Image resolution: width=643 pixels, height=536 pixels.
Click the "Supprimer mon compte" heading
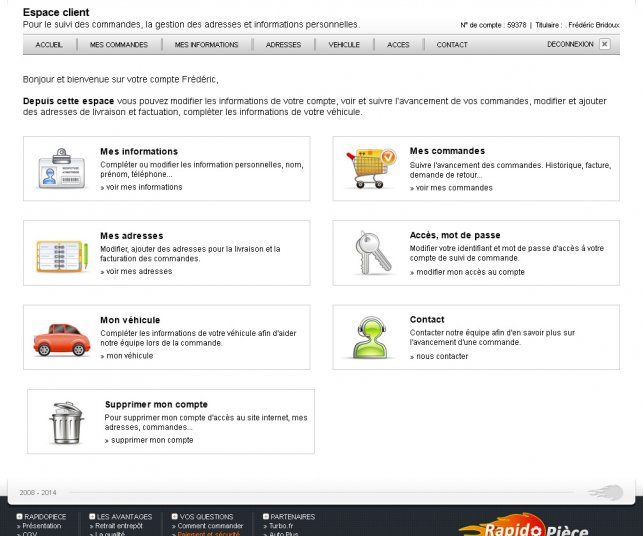click(156, 404)
